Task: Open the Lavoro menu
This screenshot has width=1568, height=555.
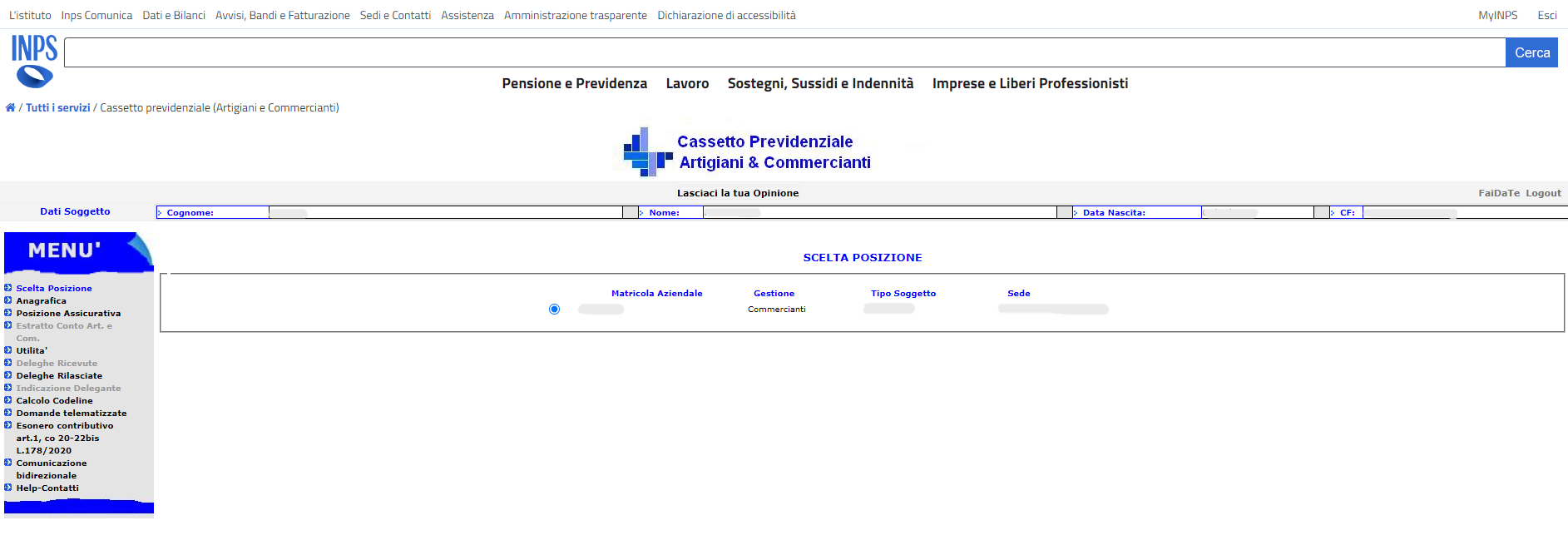Action: tap(687, 83)
